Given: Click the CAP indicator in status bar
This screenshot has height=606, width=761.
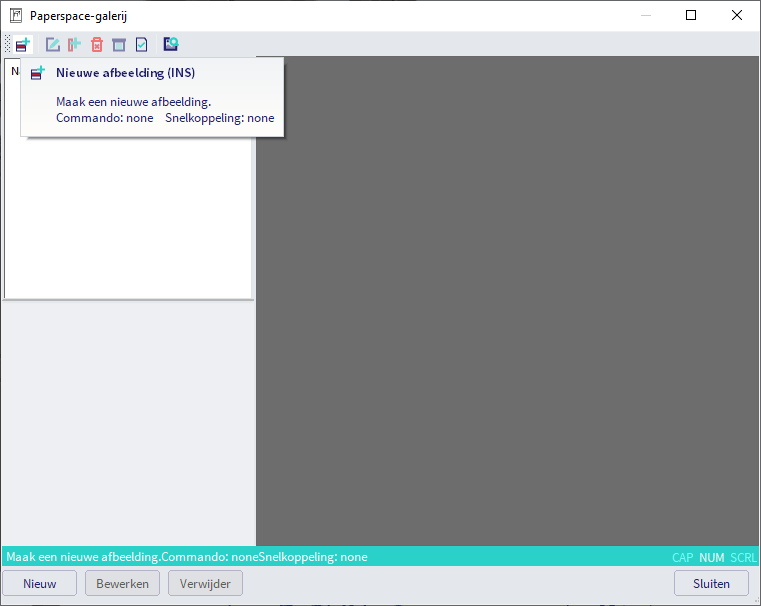Looking at the screenshot, I should [682, 557].
